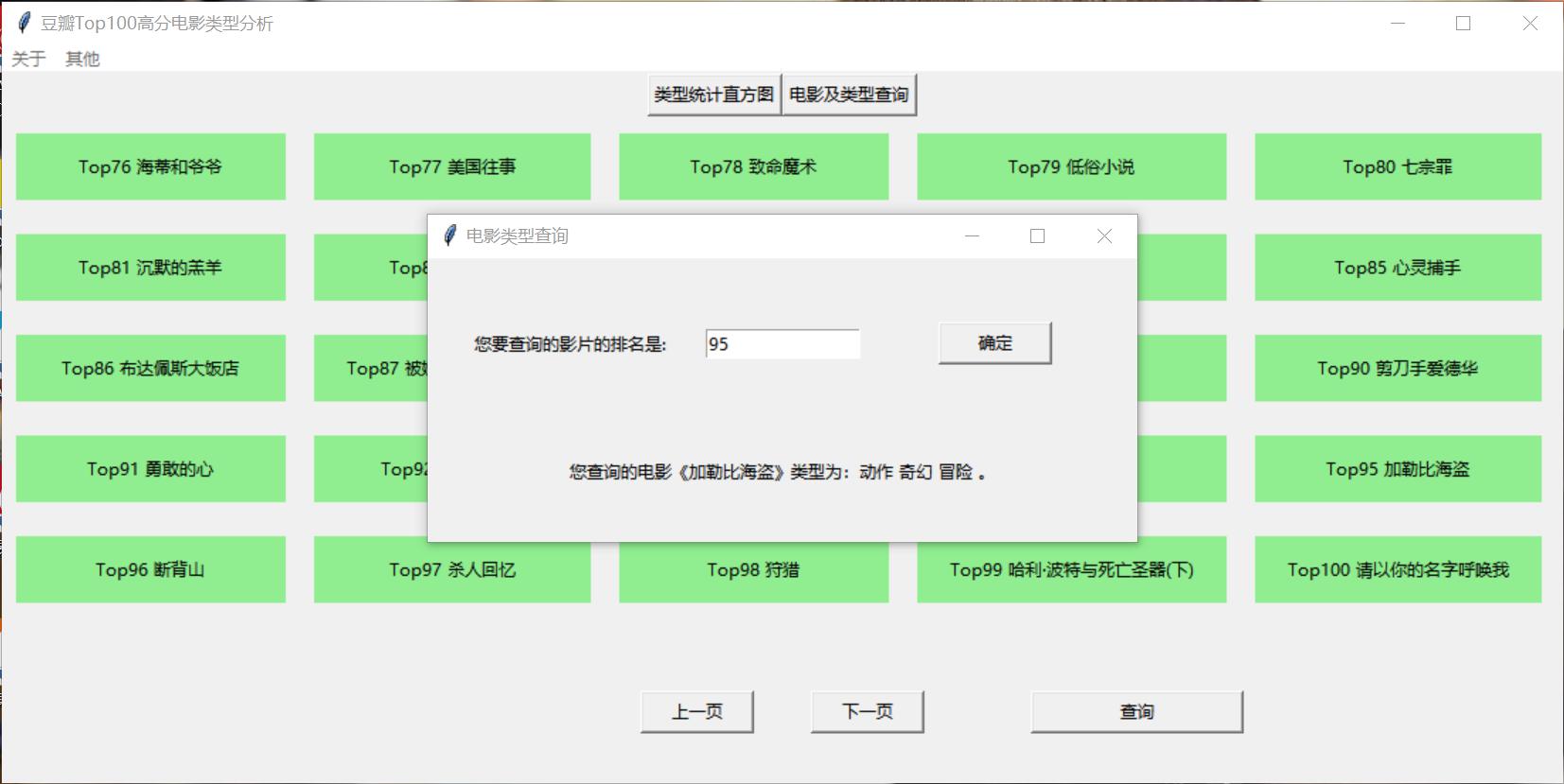Select Top80 七宗罪 button
Viewport: 1564px width, 784px height.
[x=1397, y=166]
